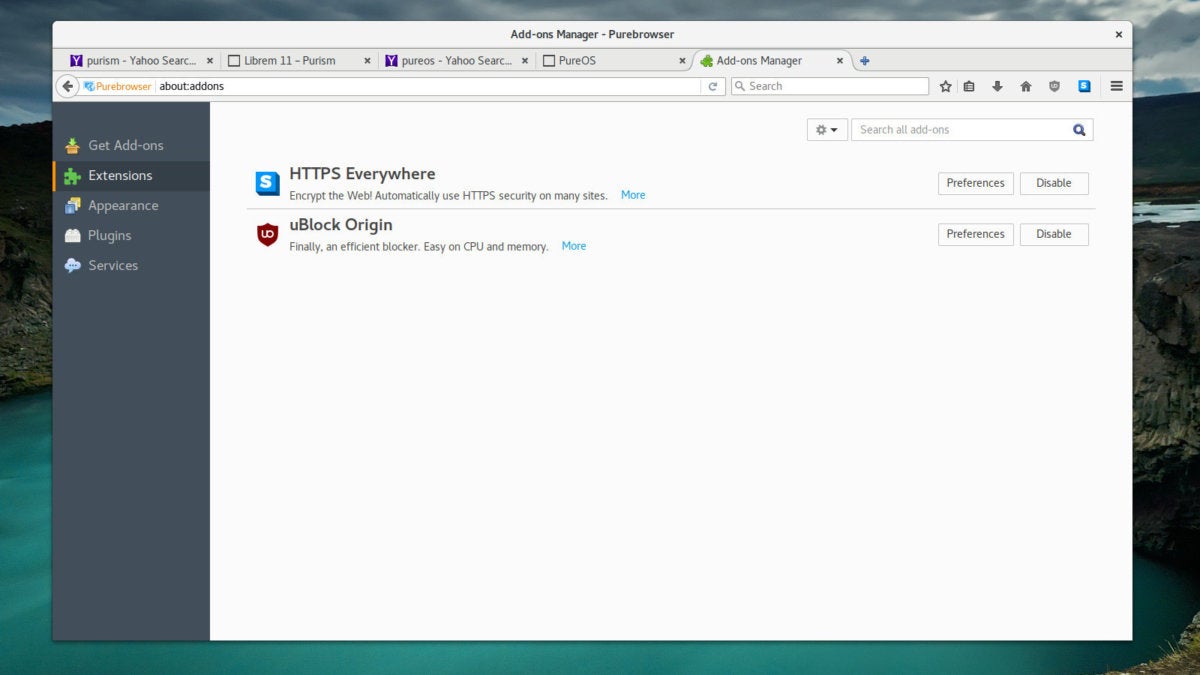Open Preferences for uBlock Origin

click(975, 234)
